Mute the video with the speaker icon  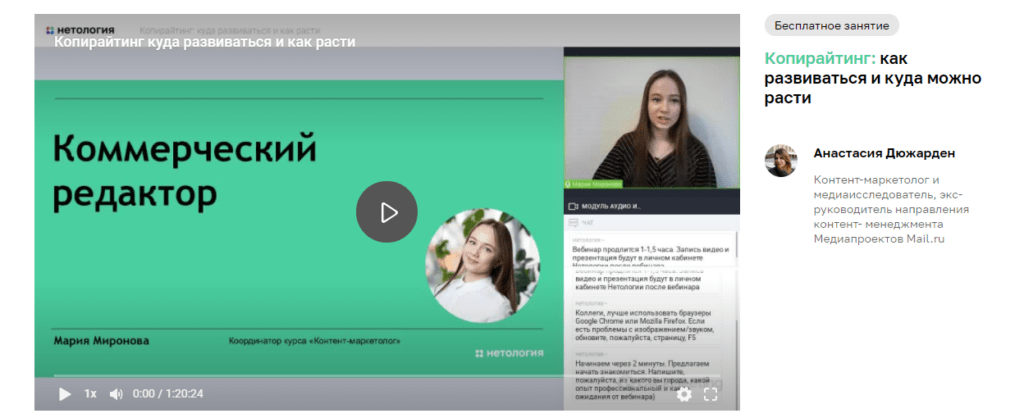[116, 394]
